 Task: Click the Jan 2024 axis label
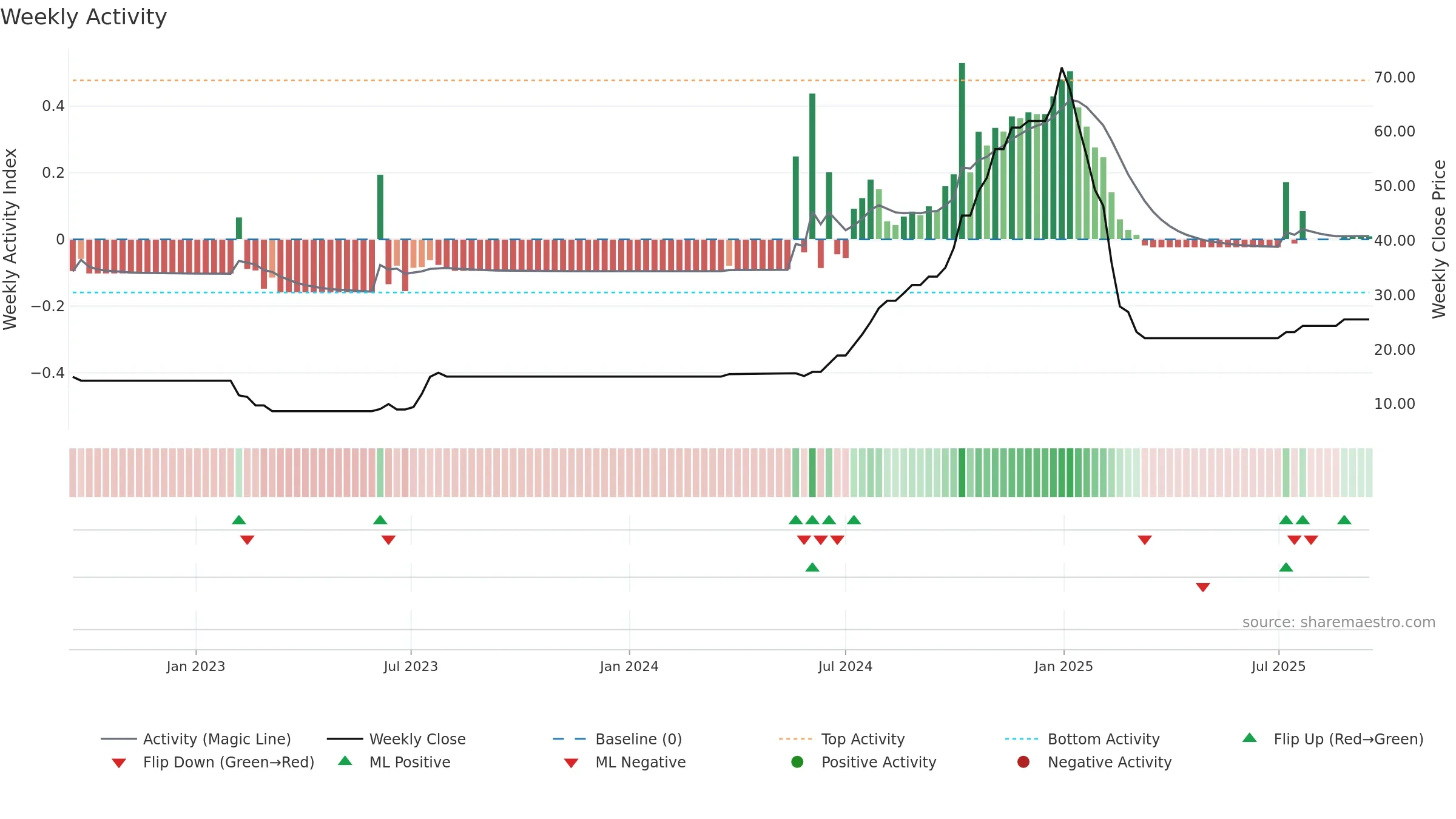[x=629, y=666]
